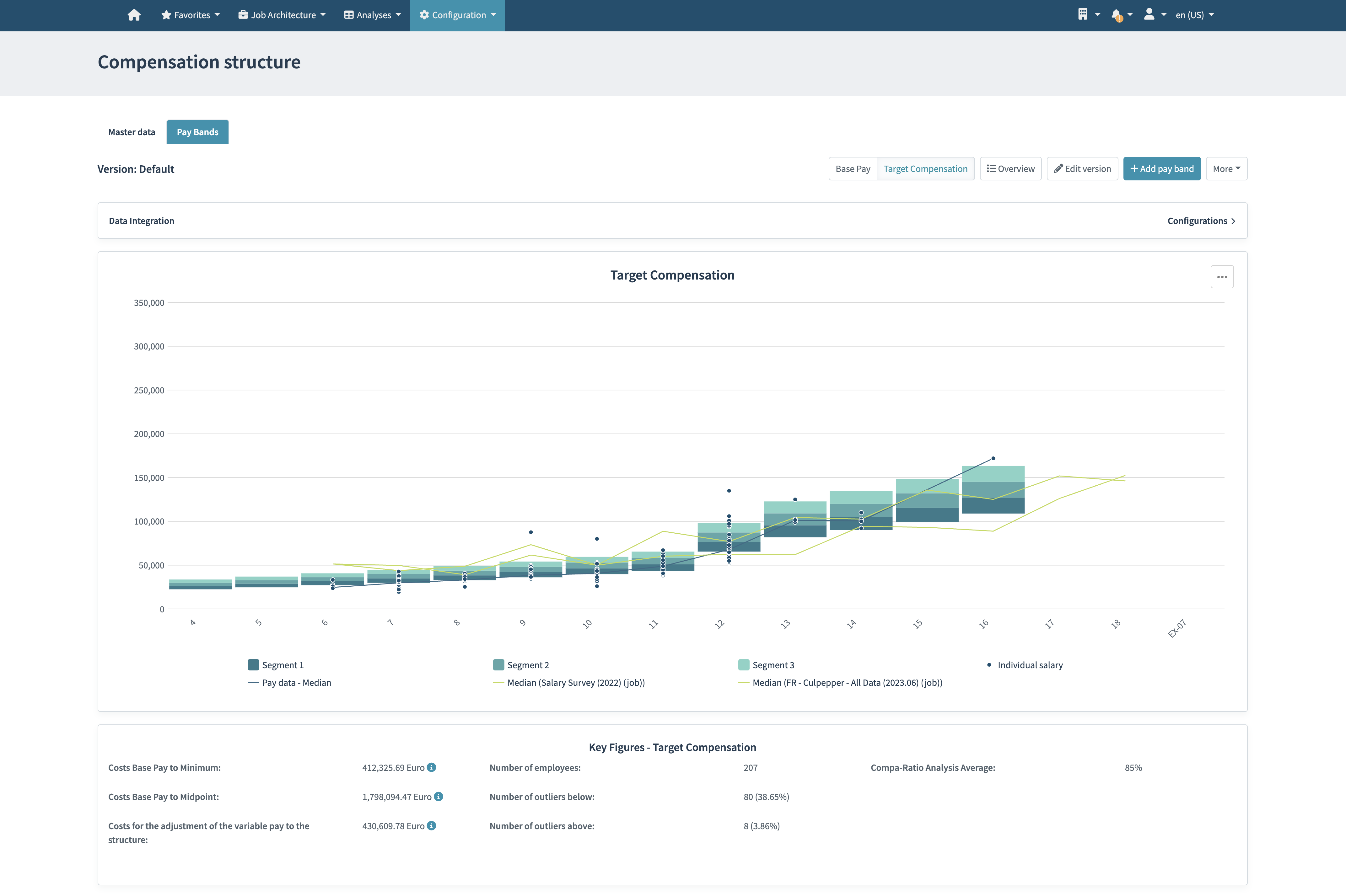1346x896 pixels.
Task: Open the Job Architecture dropdown
Action: tap(281, 15)
